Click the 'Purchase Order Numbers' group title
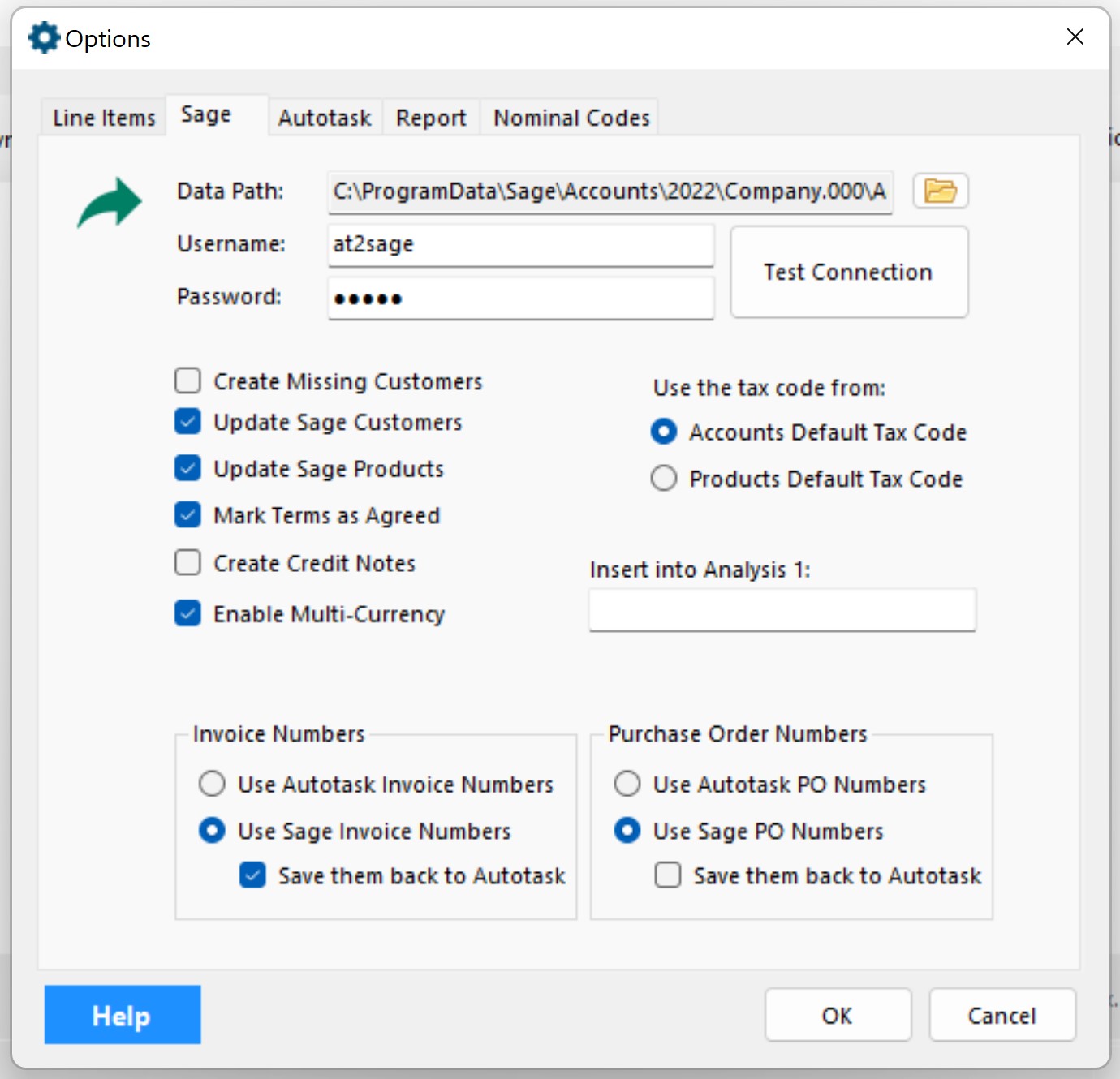 click(x=738, y=733)
